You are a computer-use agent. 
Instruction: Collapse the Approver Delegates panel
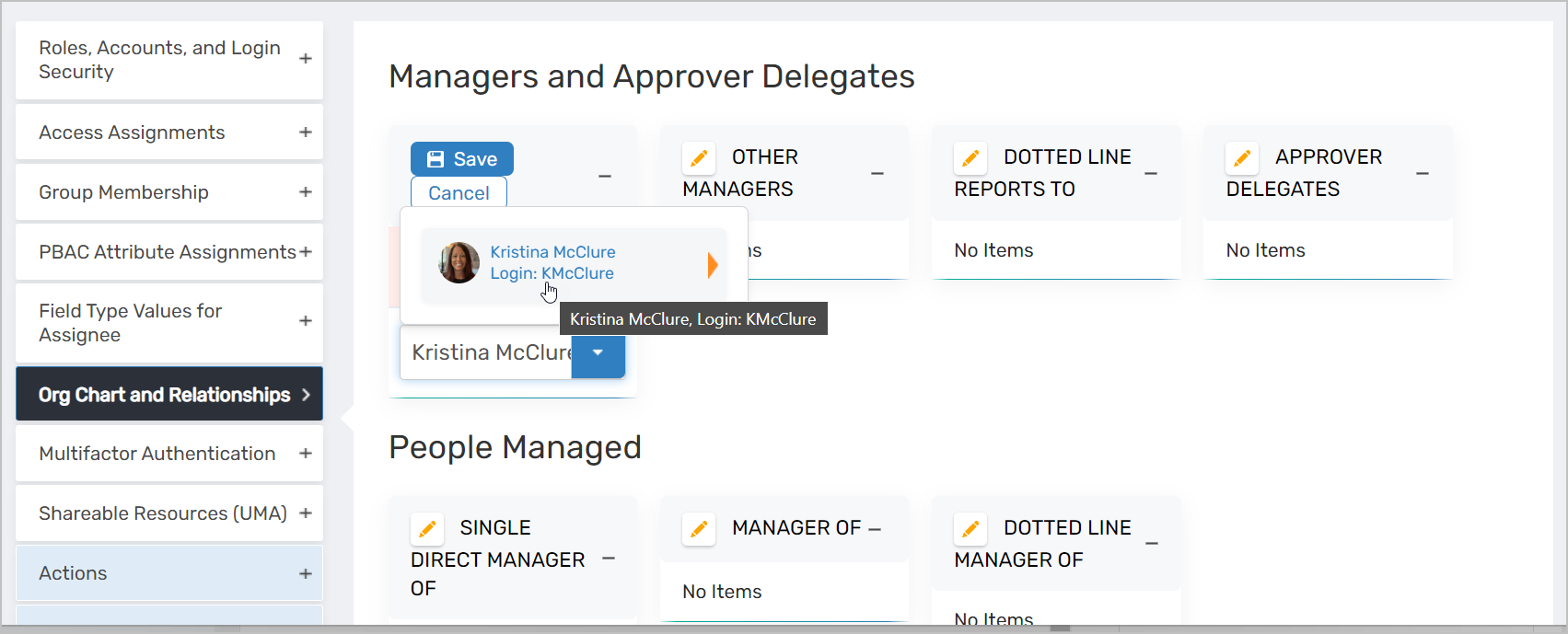(1423, 174)
